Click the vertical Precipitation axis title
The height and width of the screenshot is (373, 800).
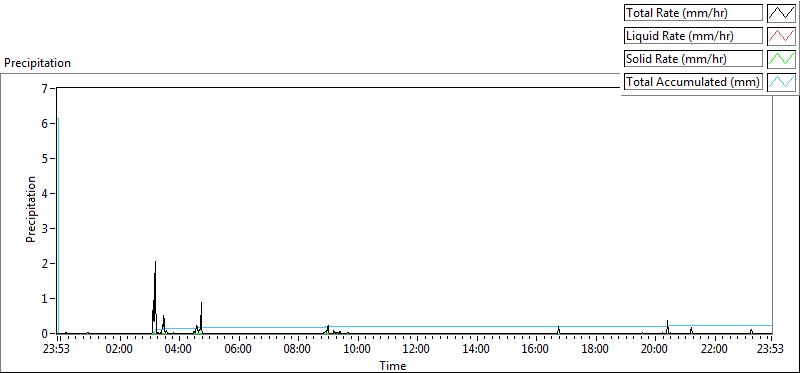(x=31, y=209)
